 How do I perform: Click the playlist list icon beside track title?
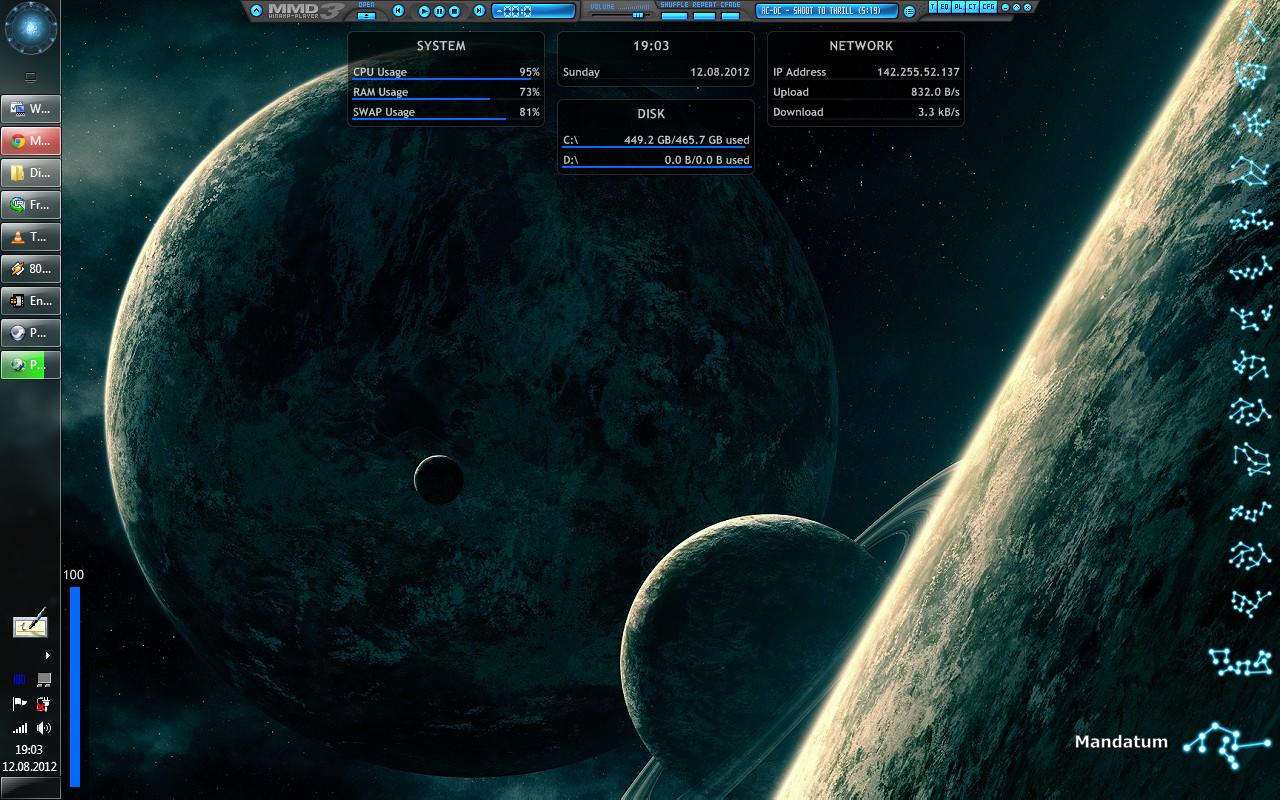coord(909,10)
